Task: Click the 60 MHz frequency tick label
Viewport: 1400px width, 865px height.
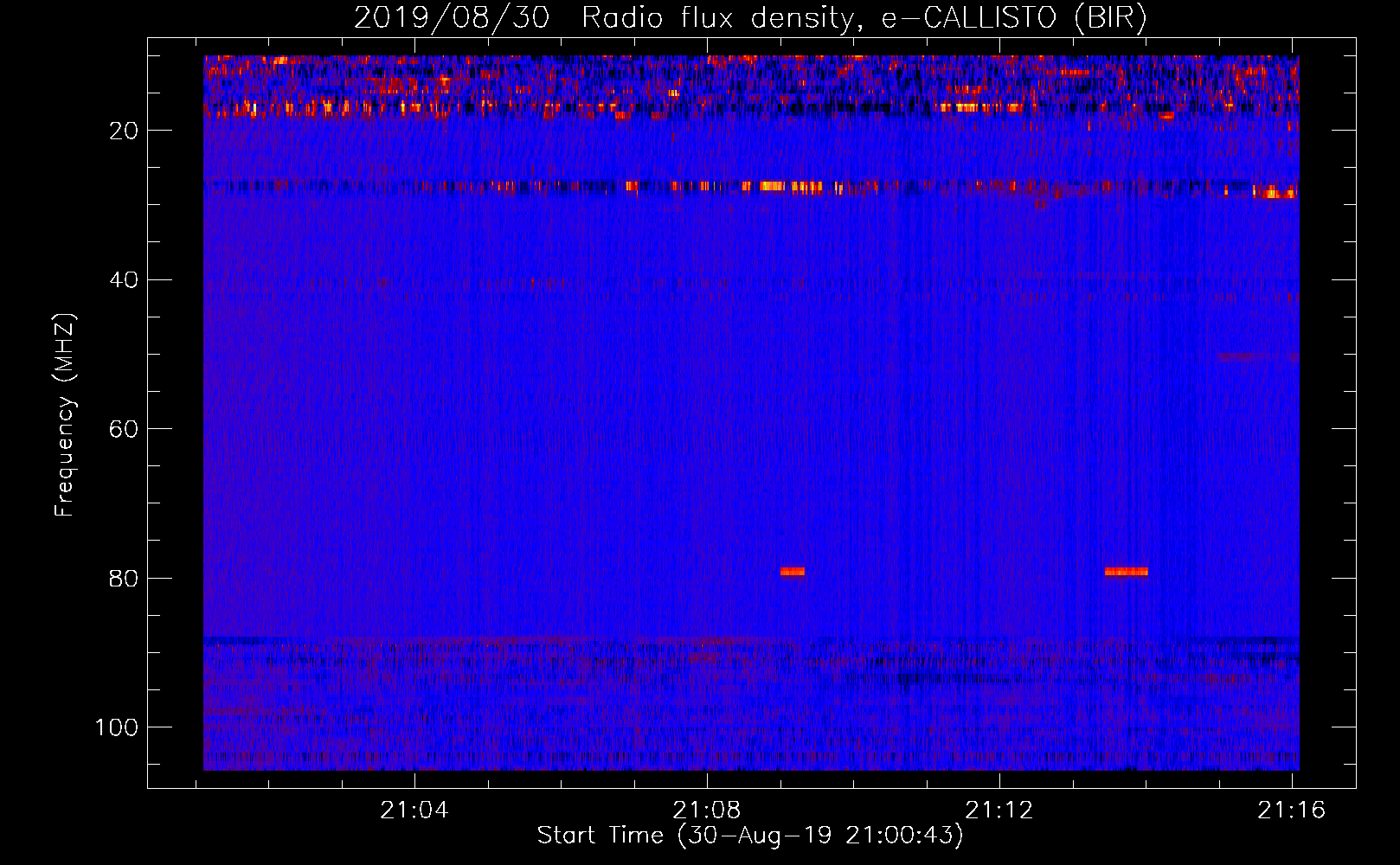Action: point(125,429)
